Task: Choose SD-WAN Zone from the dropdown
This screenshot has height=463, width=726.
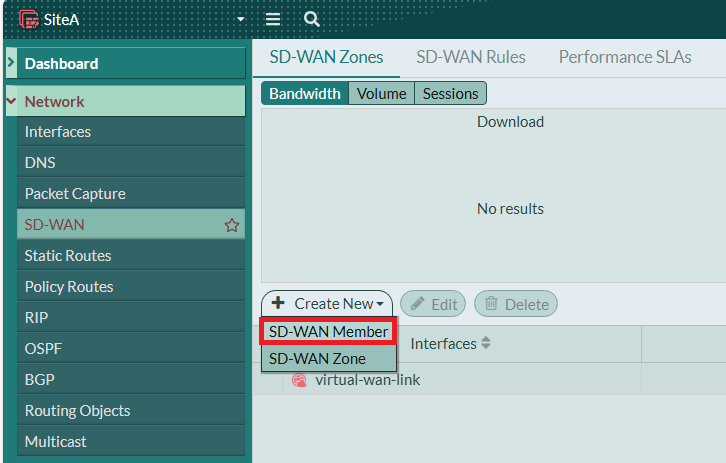Action: [328, 358]
